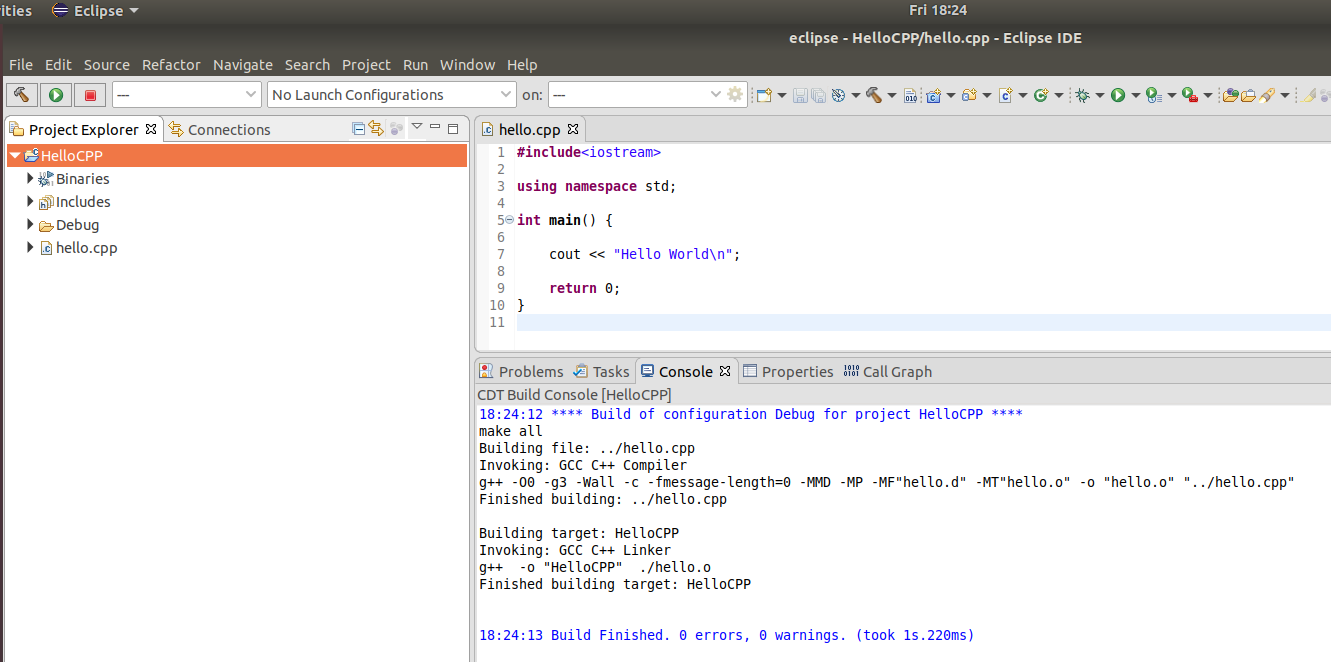This screenshot has height=662, width=1331.
Task: Open the No Launch Configurations dropdown
Action: coord(392,95)
